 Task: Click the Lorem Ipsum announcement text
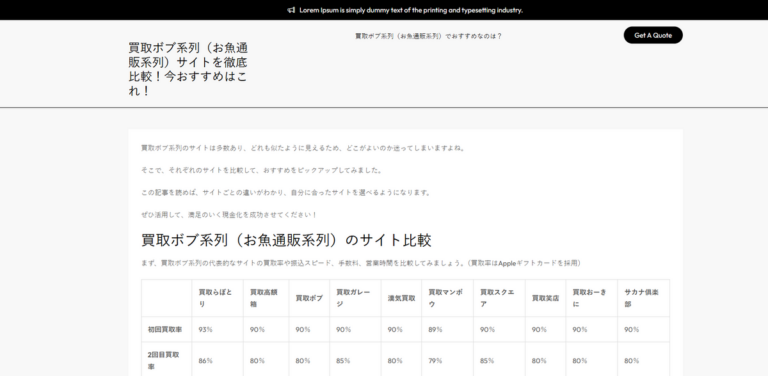(411, 10)
